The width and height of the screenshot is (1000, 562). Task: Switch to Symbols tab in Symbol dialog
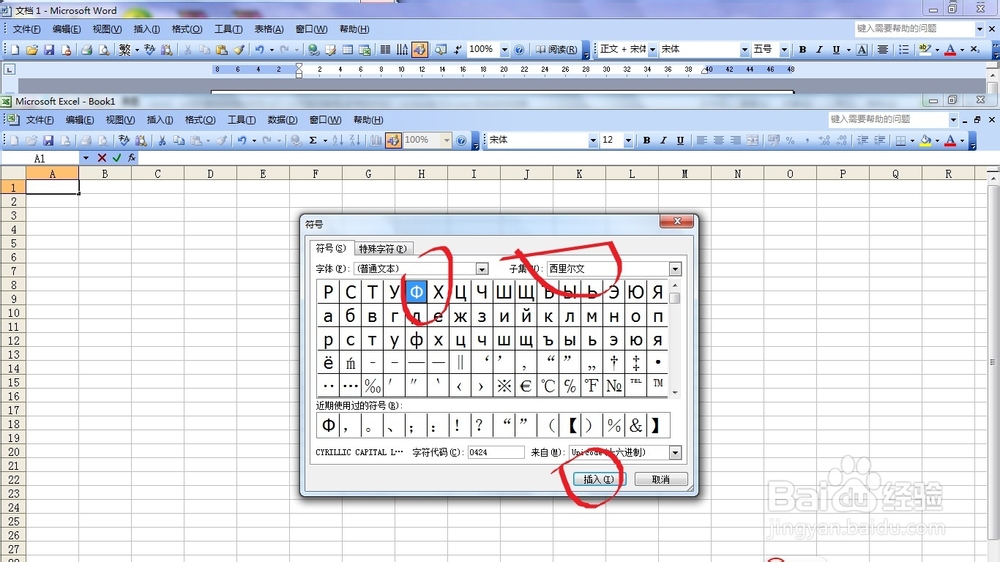[330, 248]
